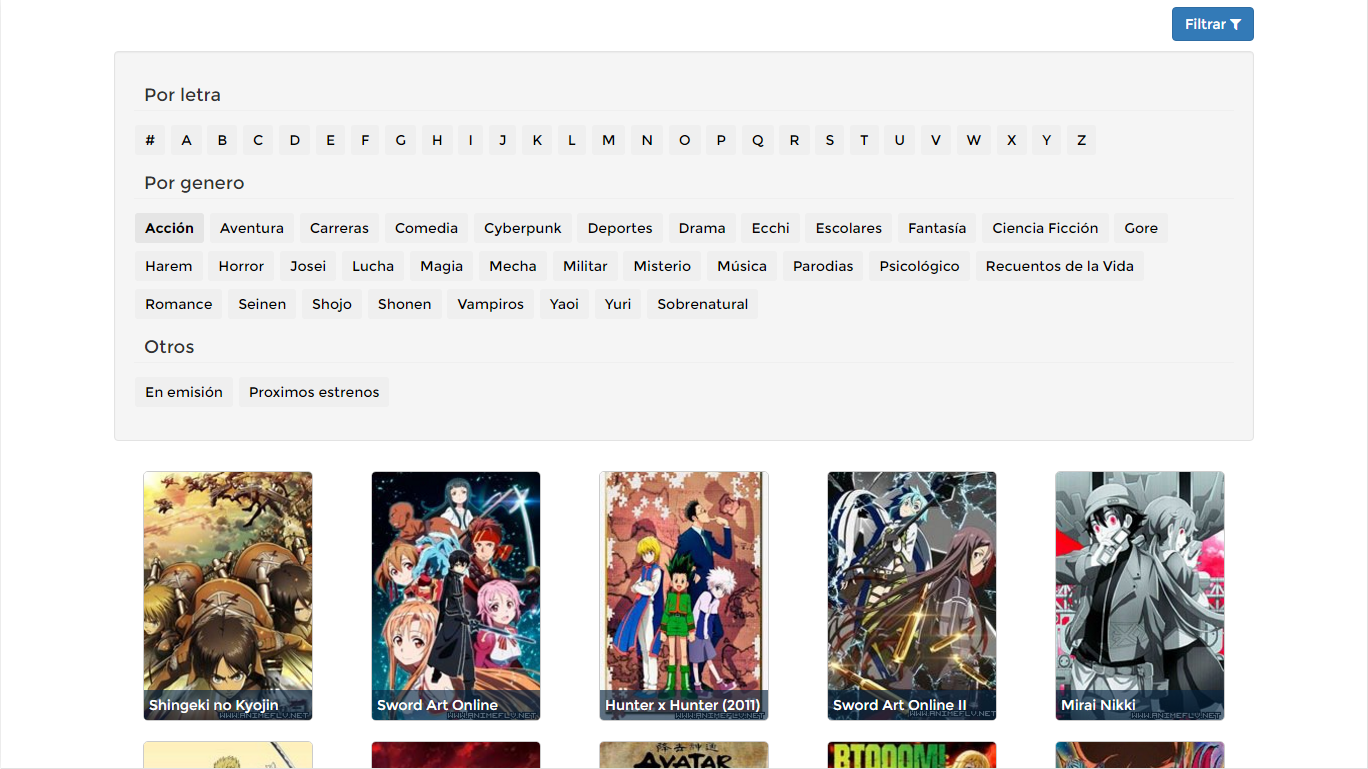Choose the Música genre
The height and width of the screenshot is (769, 1368).
coord(742,266)
